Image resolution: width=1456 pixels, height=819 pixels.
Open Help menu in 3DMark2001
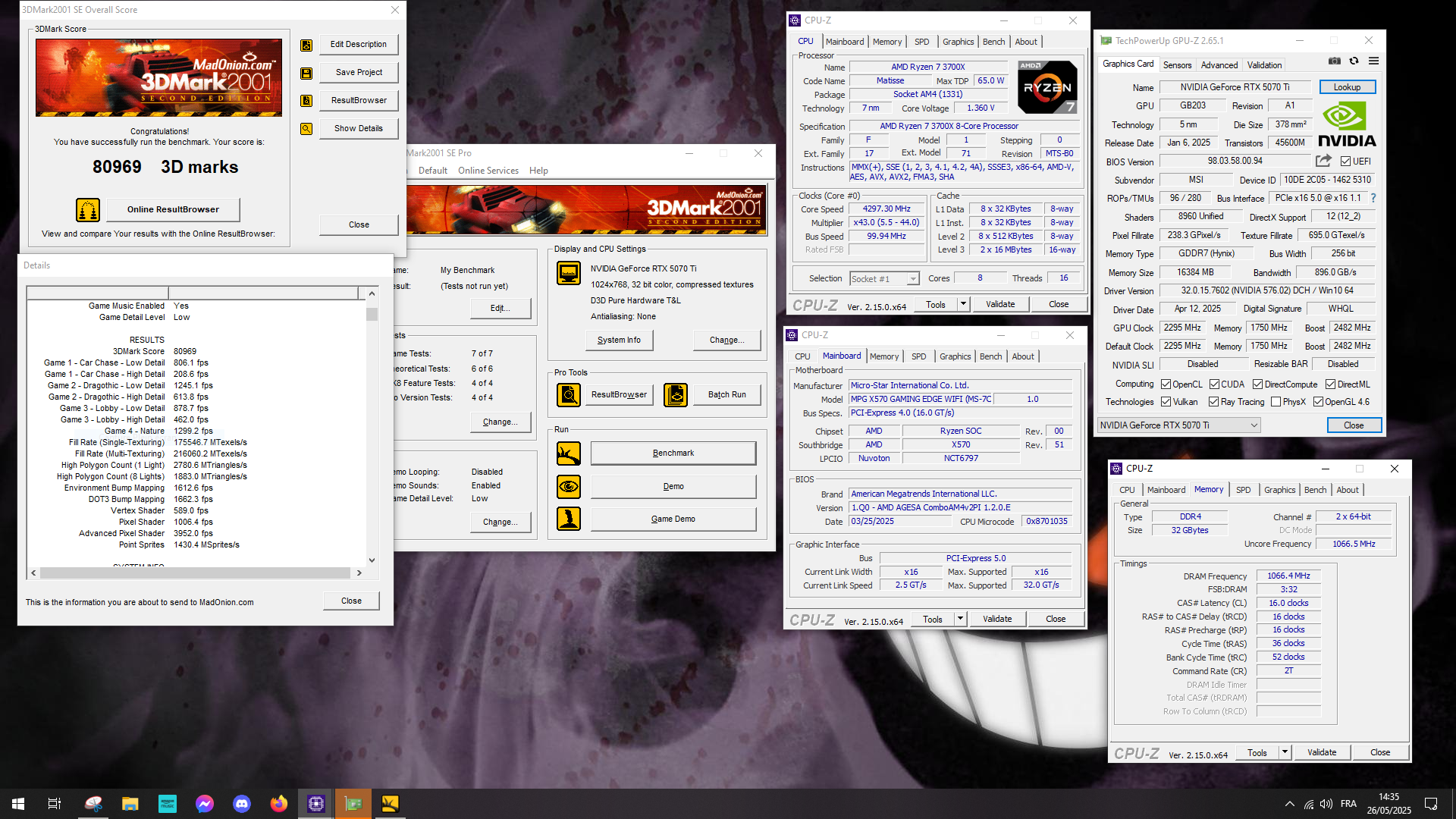coord(538,171)
